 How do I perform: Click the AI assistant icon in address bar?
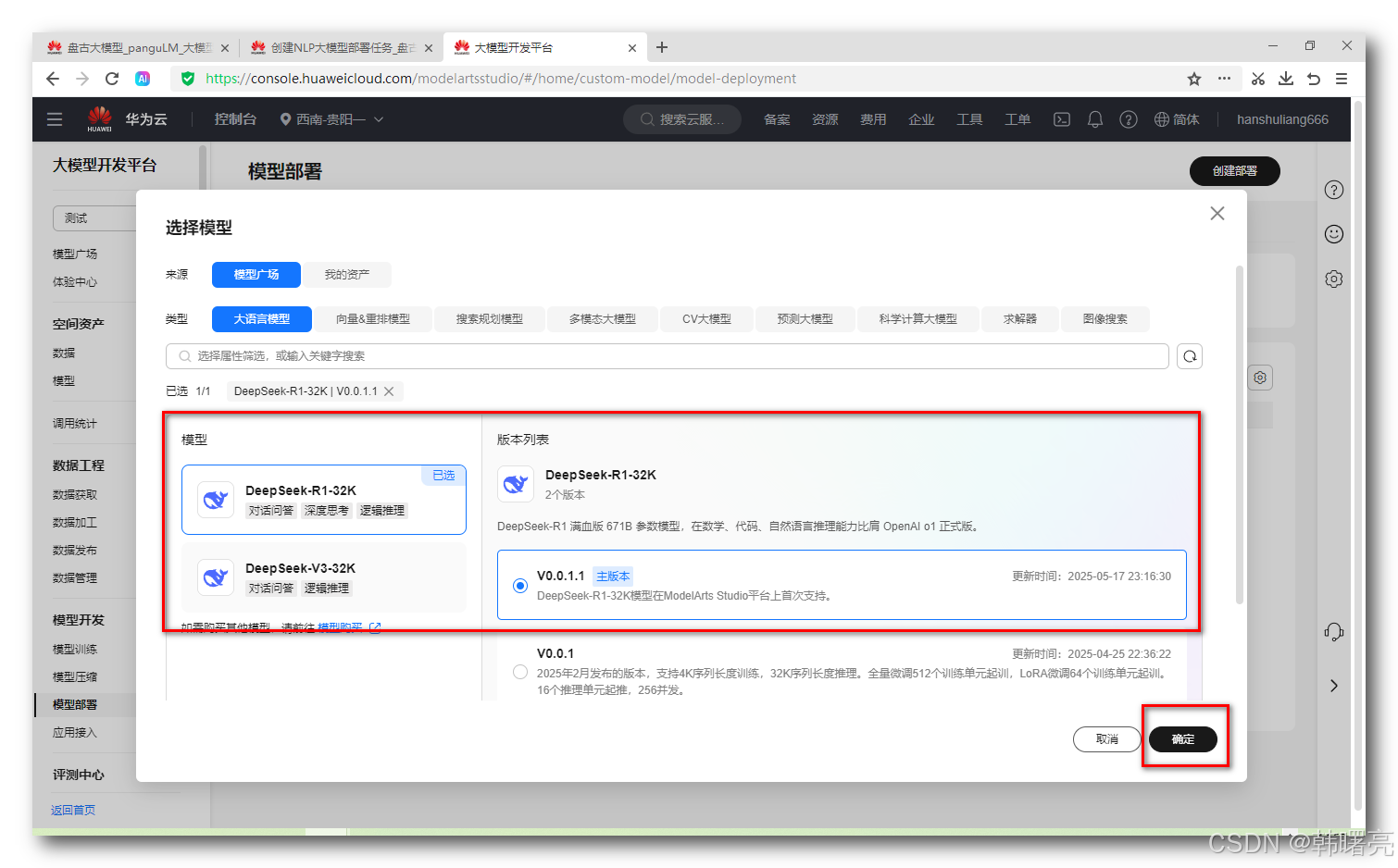(143, 79)
